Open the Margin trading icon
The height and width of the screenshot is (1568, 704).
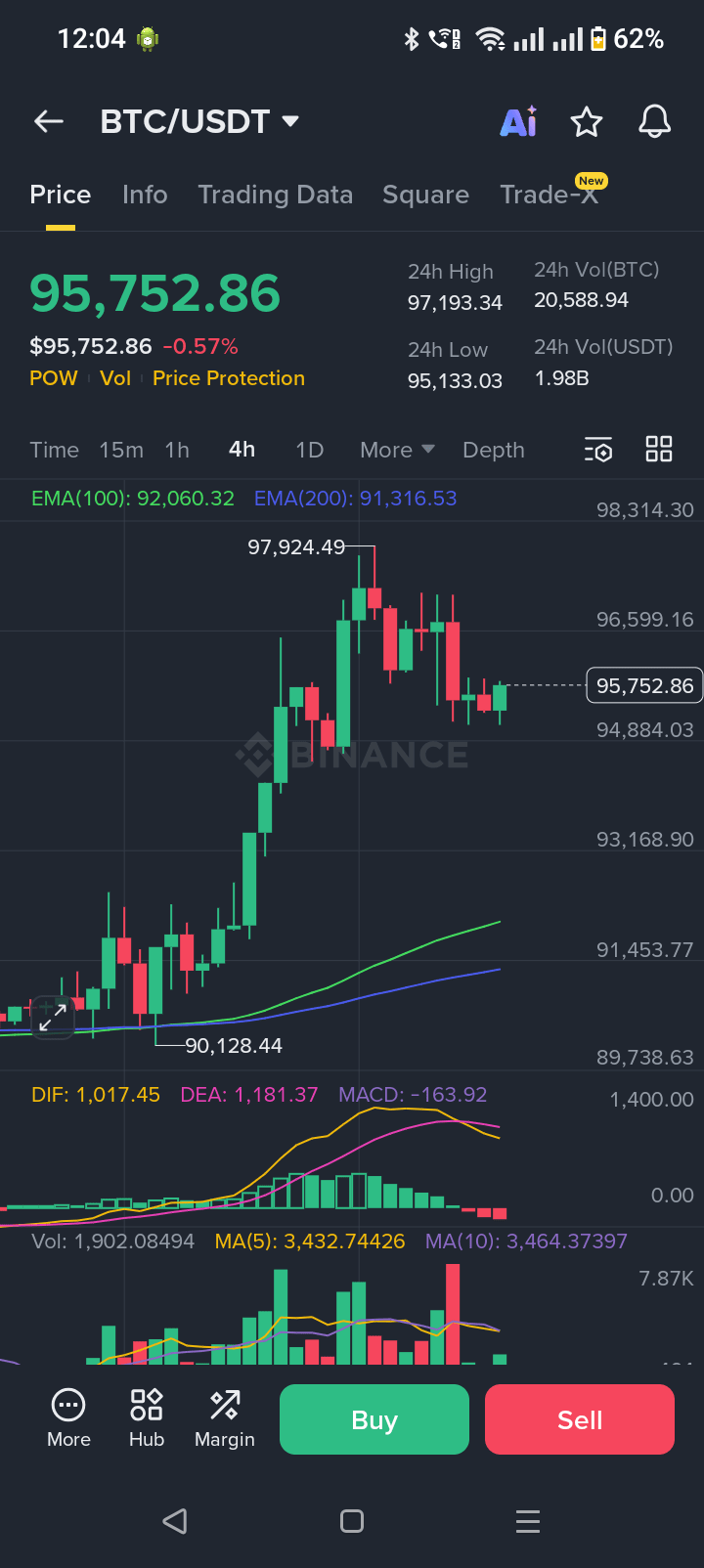point(225,1418)
